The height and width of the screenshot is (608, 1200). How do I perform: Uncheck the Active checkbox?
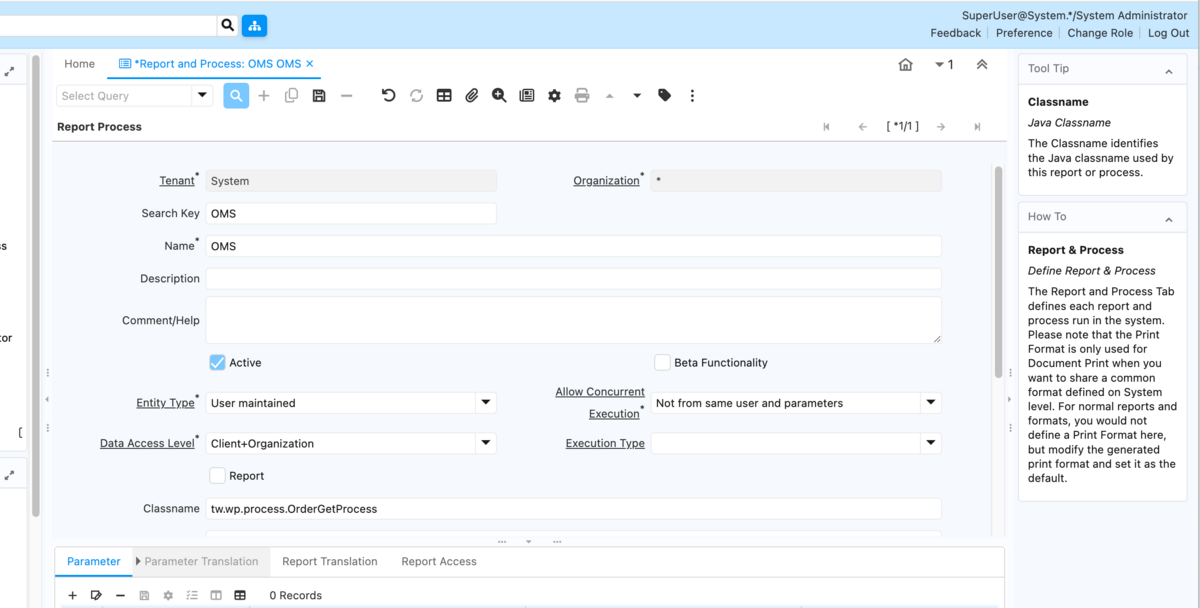click(x=217, y=362)
